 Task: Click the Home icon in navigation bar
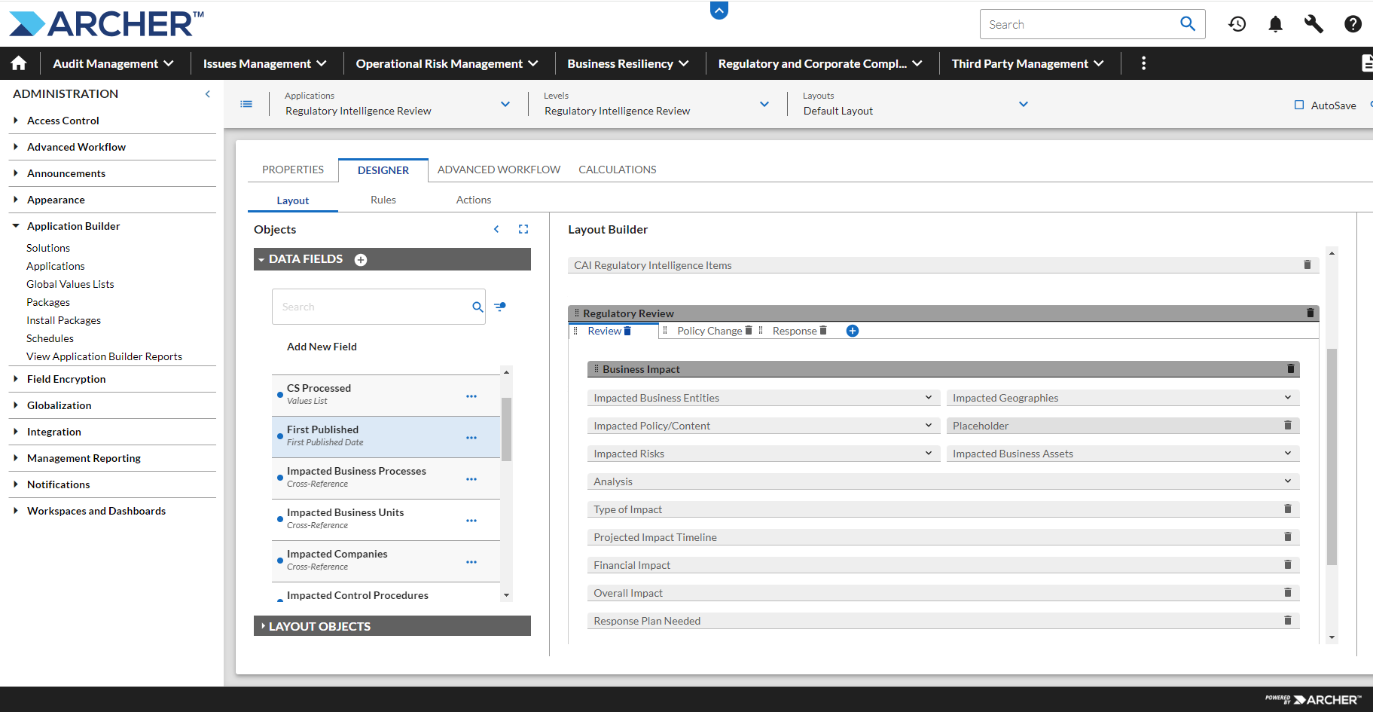pos(18,63)
